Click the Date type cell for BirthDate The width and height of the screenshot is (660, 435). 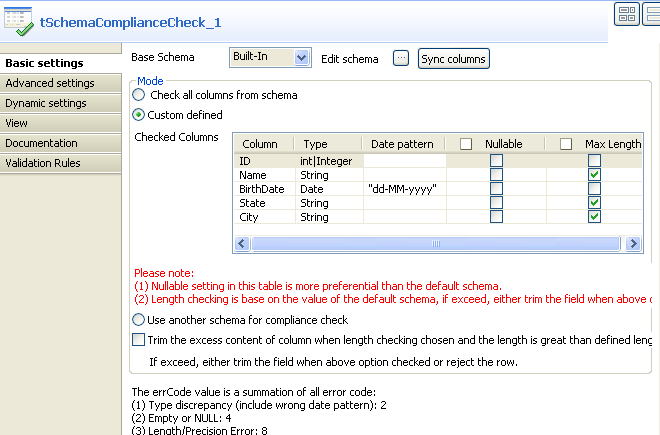[x=329, y=189]
